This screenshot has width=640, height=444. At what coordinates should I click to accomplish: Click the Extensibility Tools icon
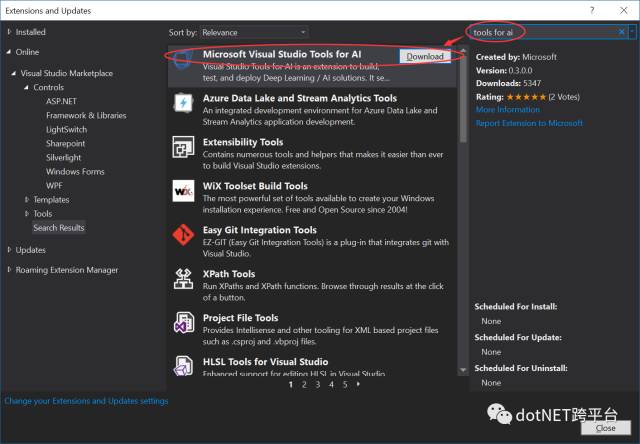tap(183, 147)
